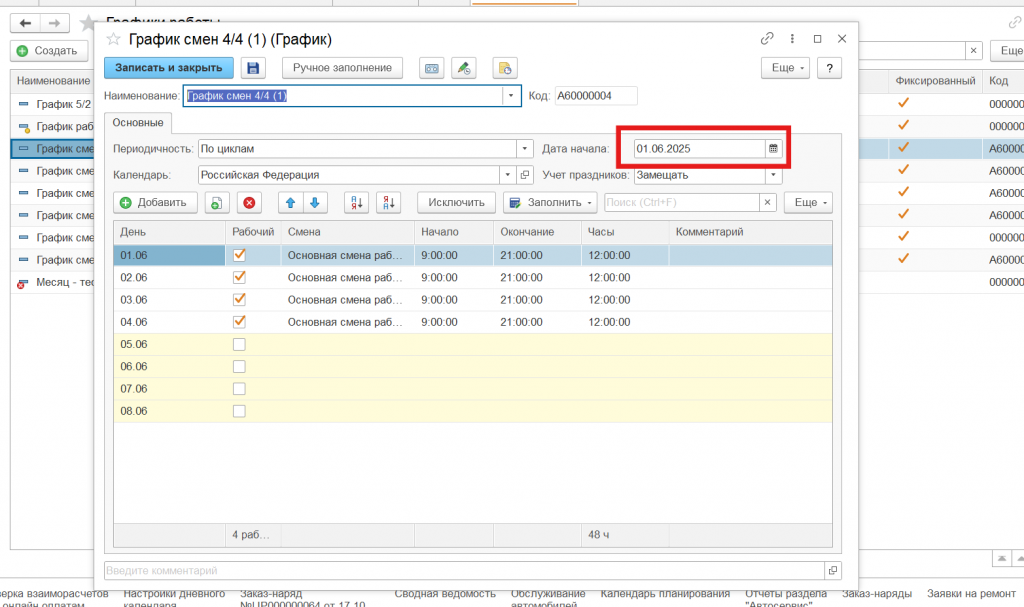Switch to the Основные tab
This screenshot has height=607, width=1024.
(138, 122)
